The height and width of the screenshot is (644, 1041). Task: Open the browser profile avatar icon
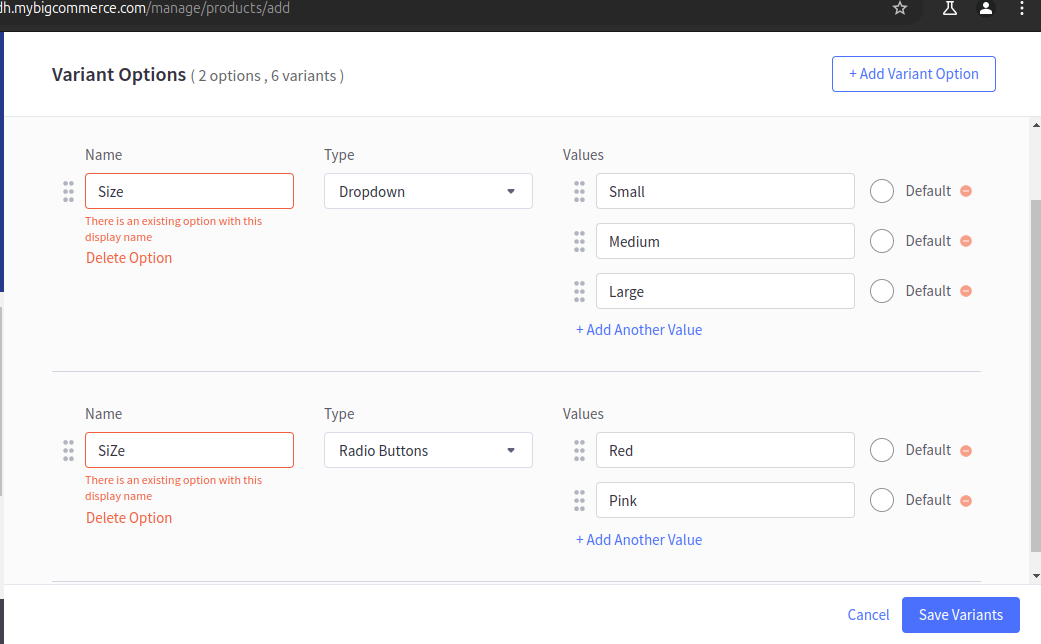[986, 9]
